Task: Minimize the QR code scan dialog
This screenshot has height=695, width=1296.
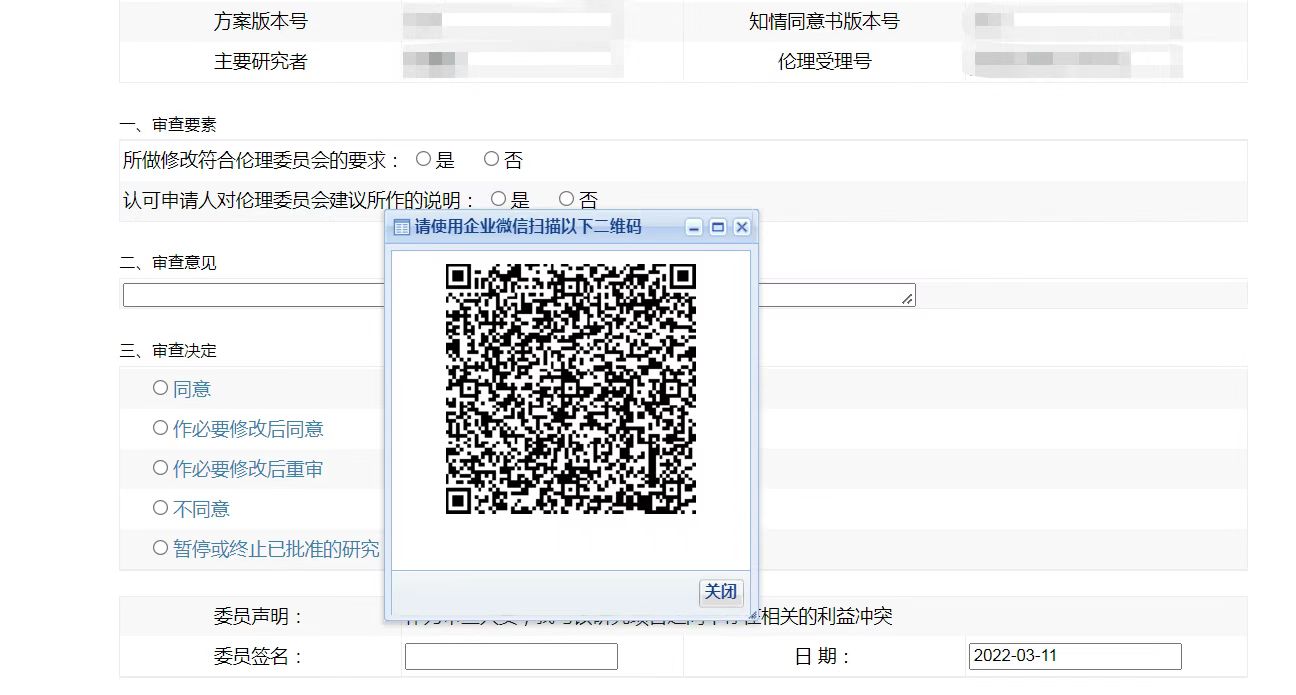Action: tap(694, 227)
